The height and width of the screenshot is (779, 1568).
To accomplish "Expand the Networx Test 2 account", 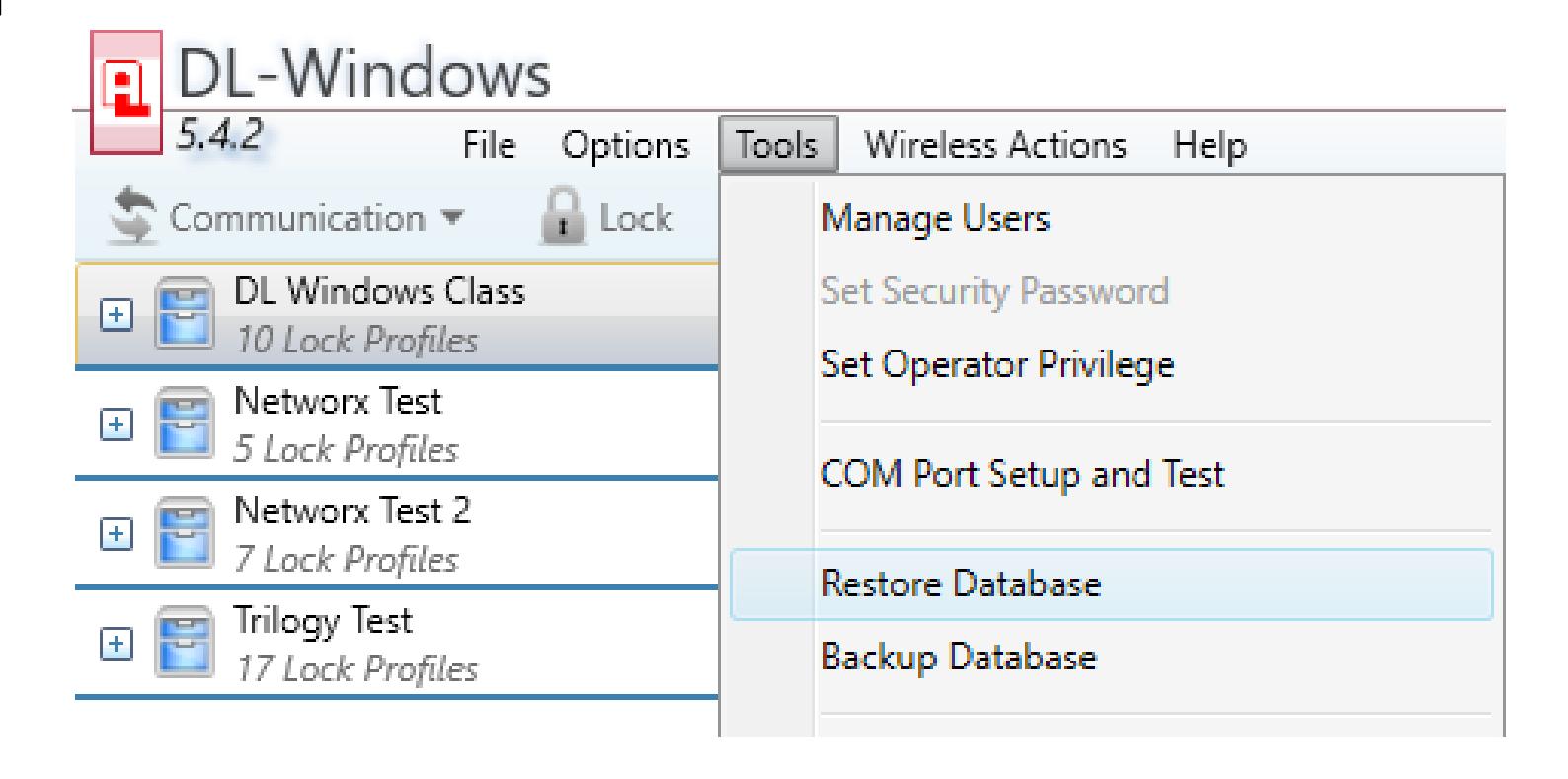I will 117,534.
